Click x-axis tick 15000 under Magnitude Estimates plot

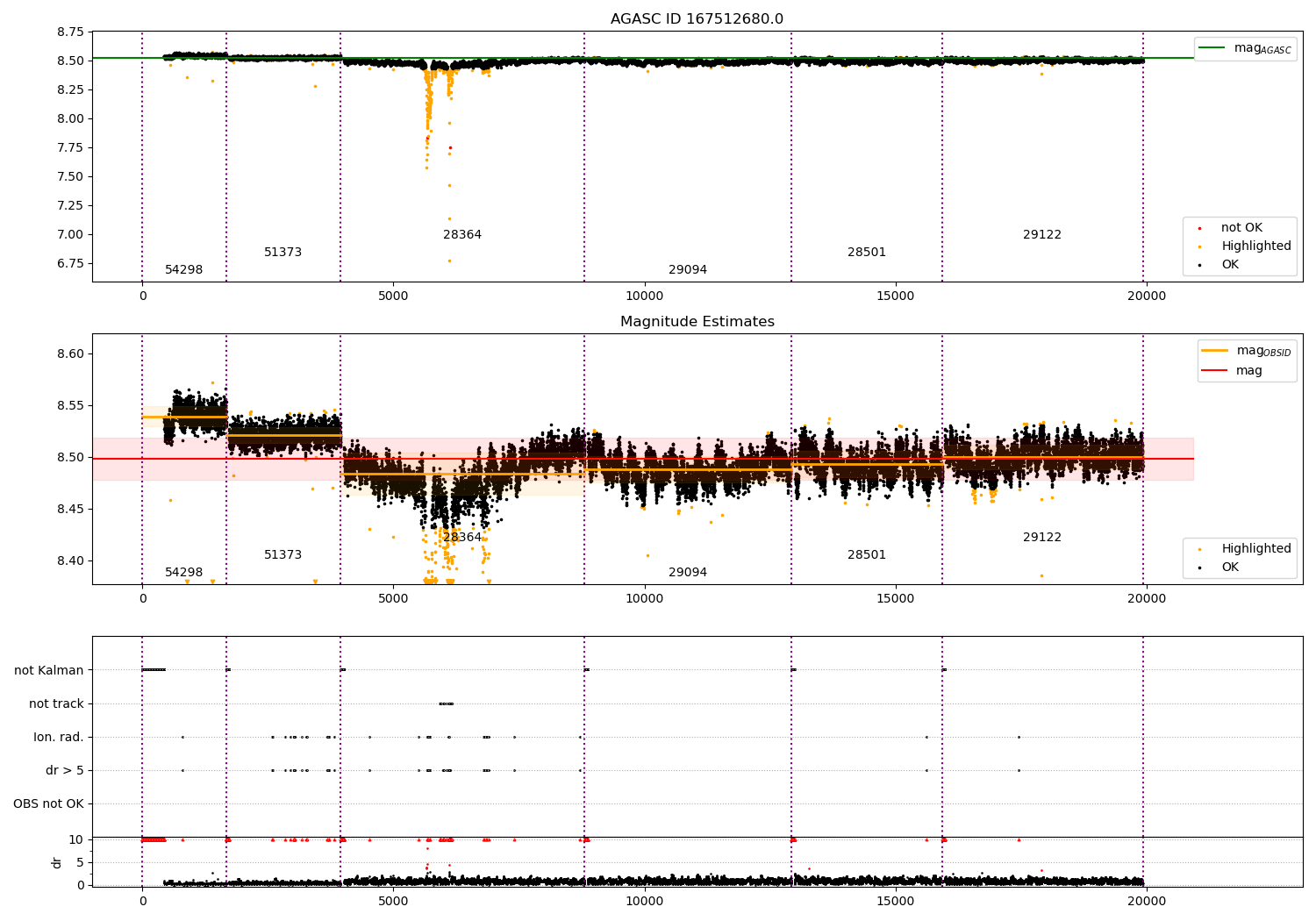tap(895, 599)
